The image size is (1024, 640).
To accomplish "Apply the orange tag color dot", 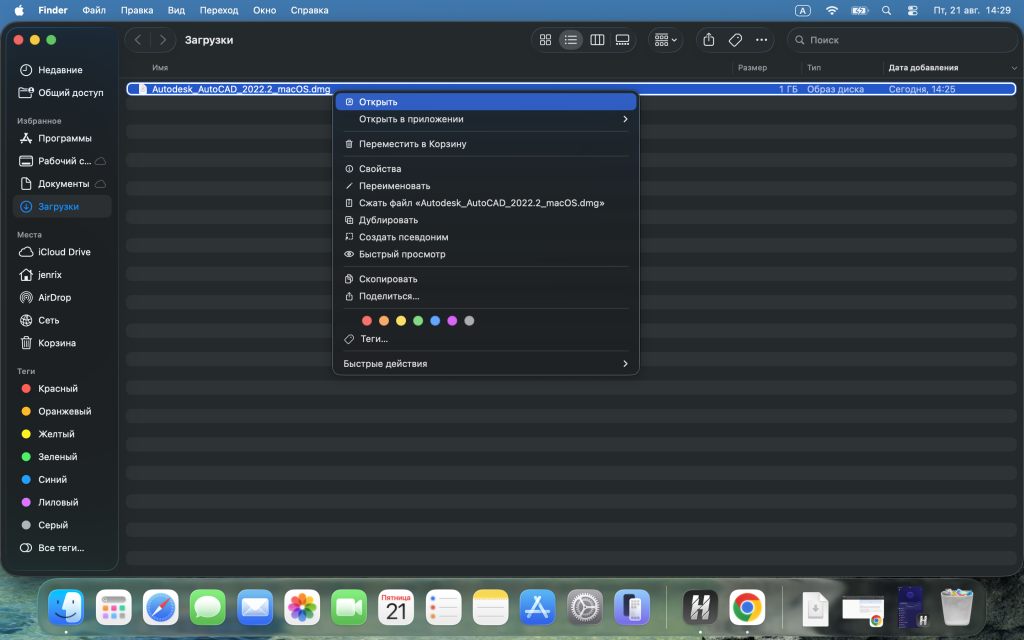I will 384,321.
